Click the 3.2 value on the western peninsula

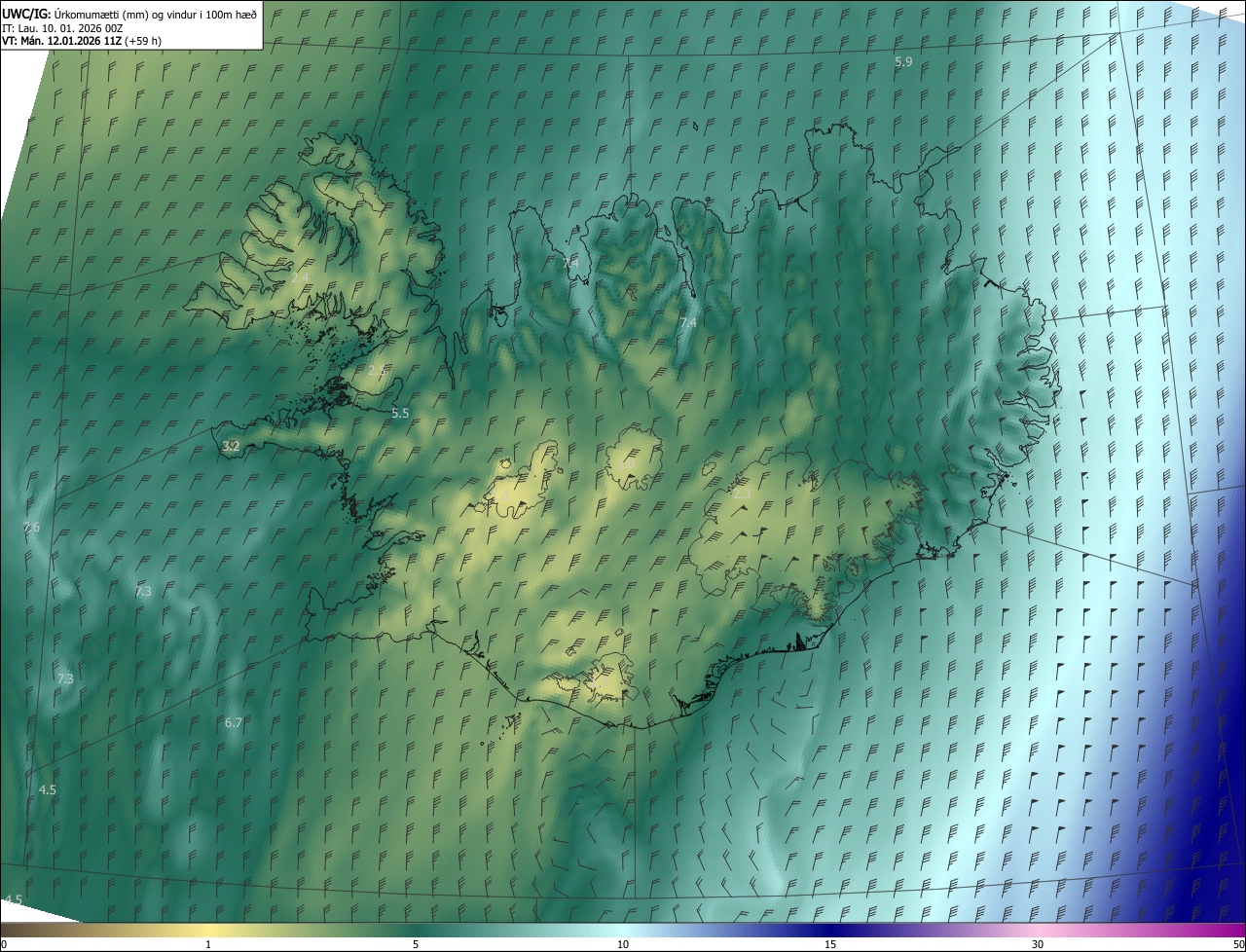click(231, 447)
